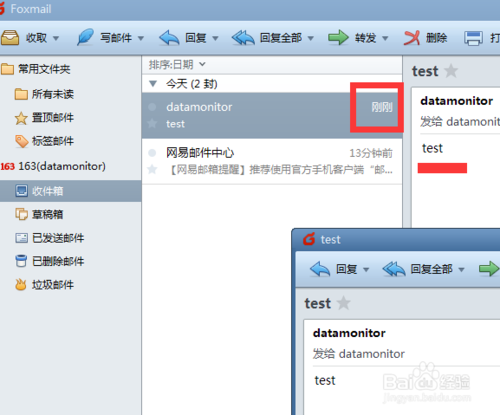Viewport: 500px width, 415px height.
Task: Click the 删除 delete red X icon
Action: point(412,38)
